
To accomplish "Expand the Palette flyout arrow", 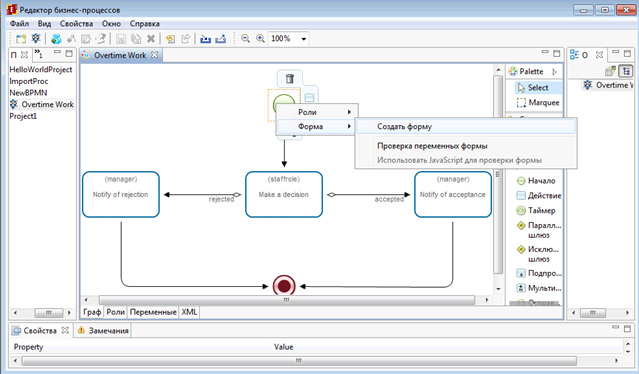I will (555, 72).
